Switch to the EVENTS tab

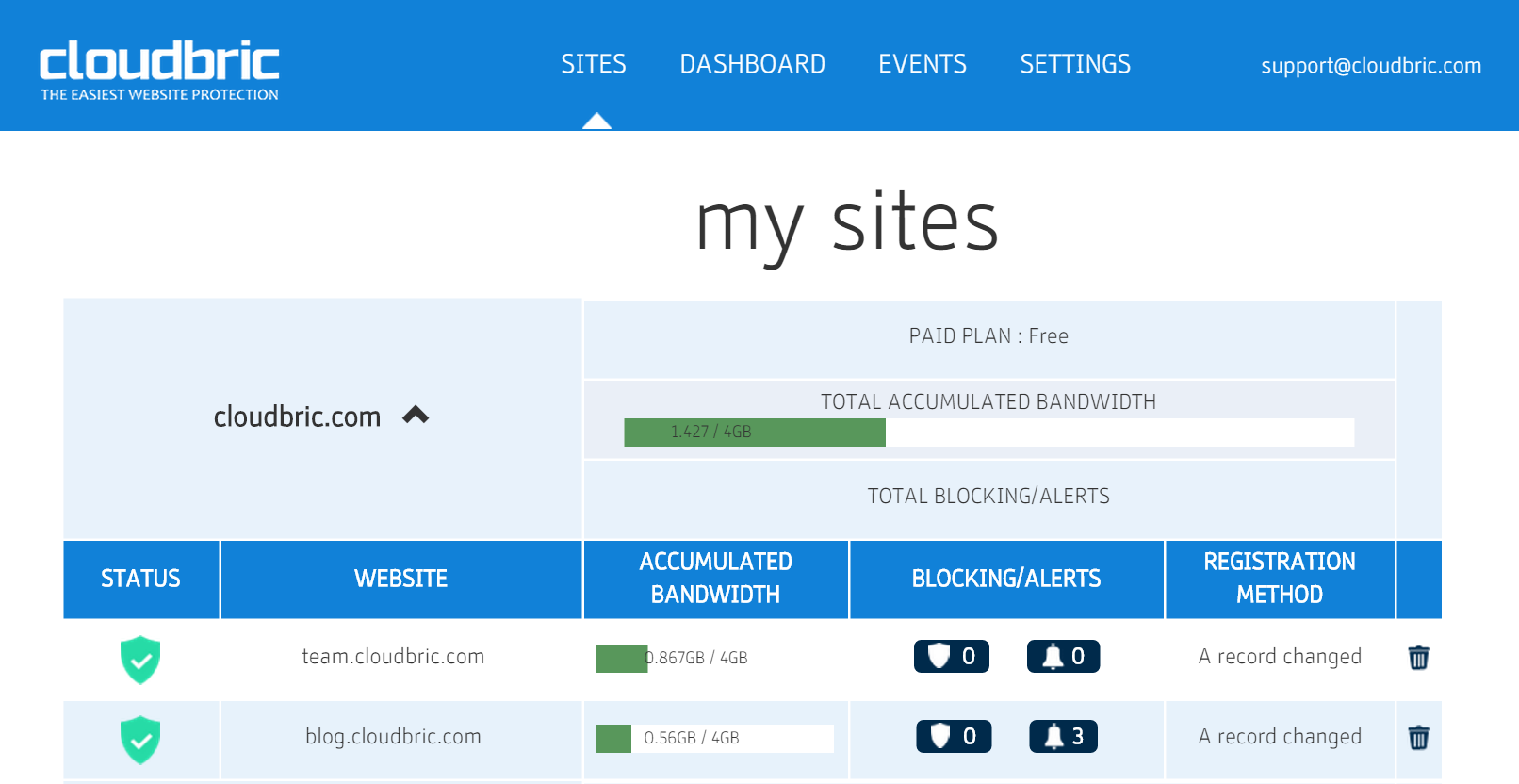click(x=923, y=64)
